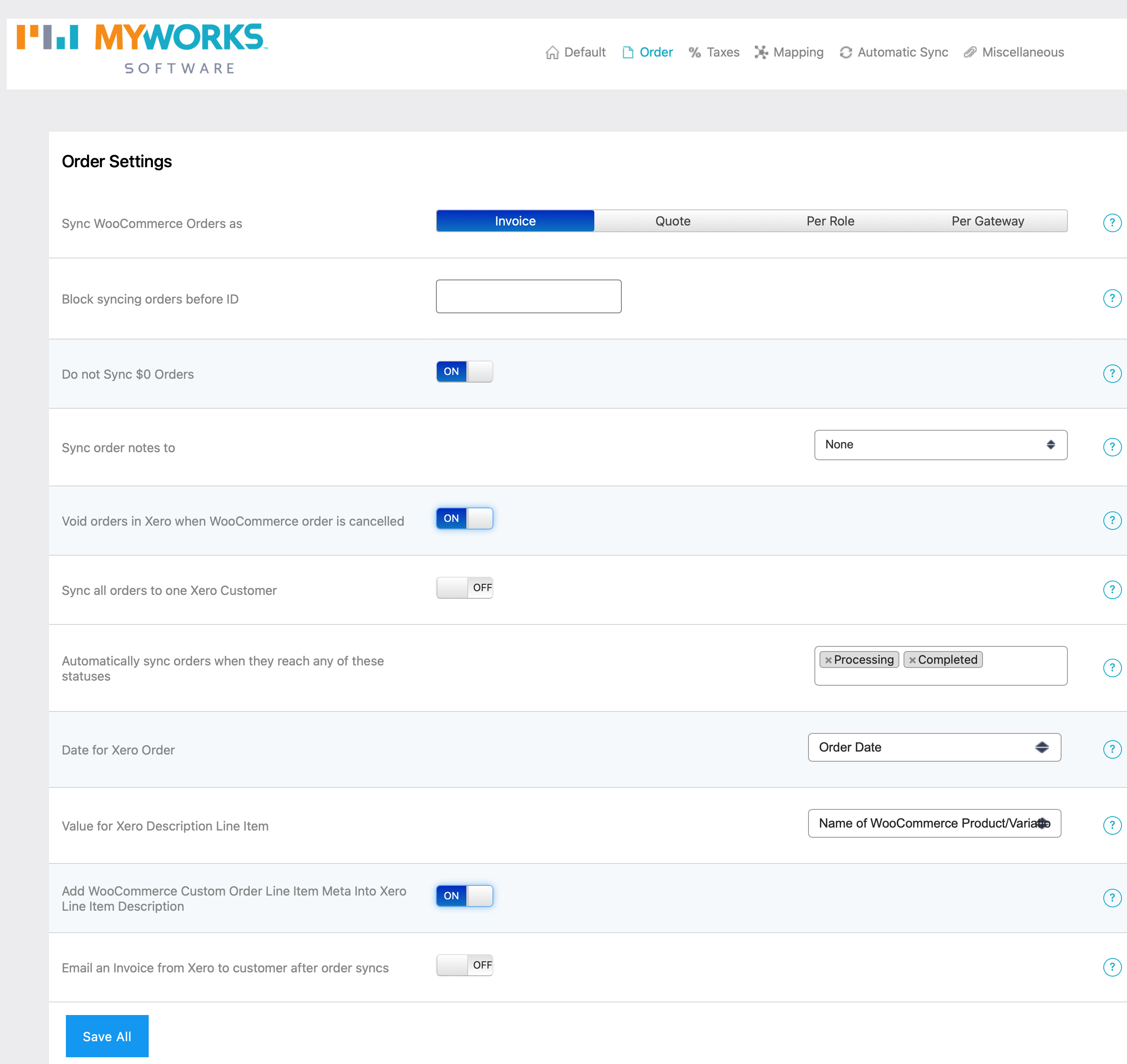Expand the Order Date dropdown
The height and width of the screenshot is (1064, 1127).
click(934, 747)
